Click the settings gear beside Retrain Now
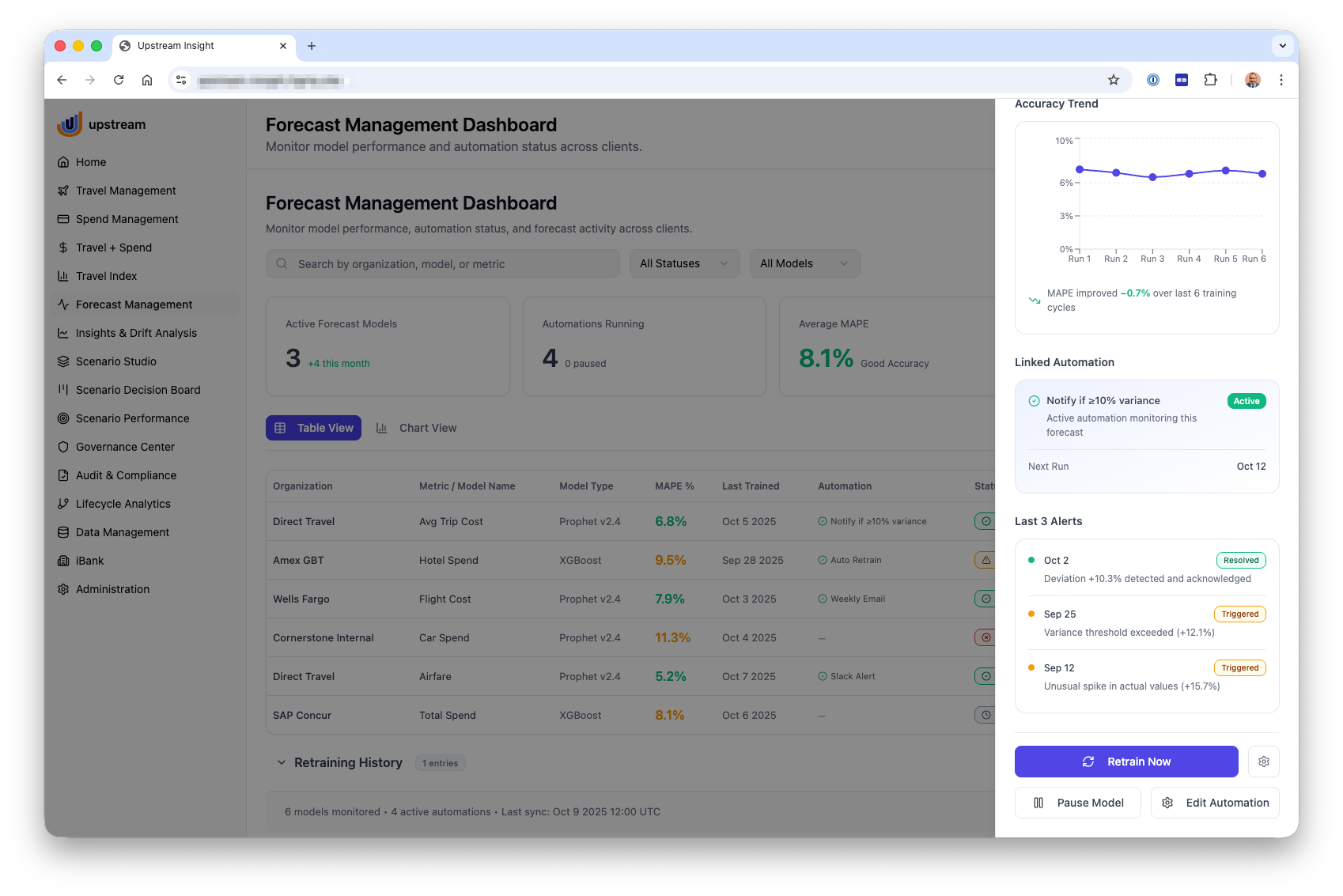Viewport: 1343px width, 896px height. [x=1263, y=762]
